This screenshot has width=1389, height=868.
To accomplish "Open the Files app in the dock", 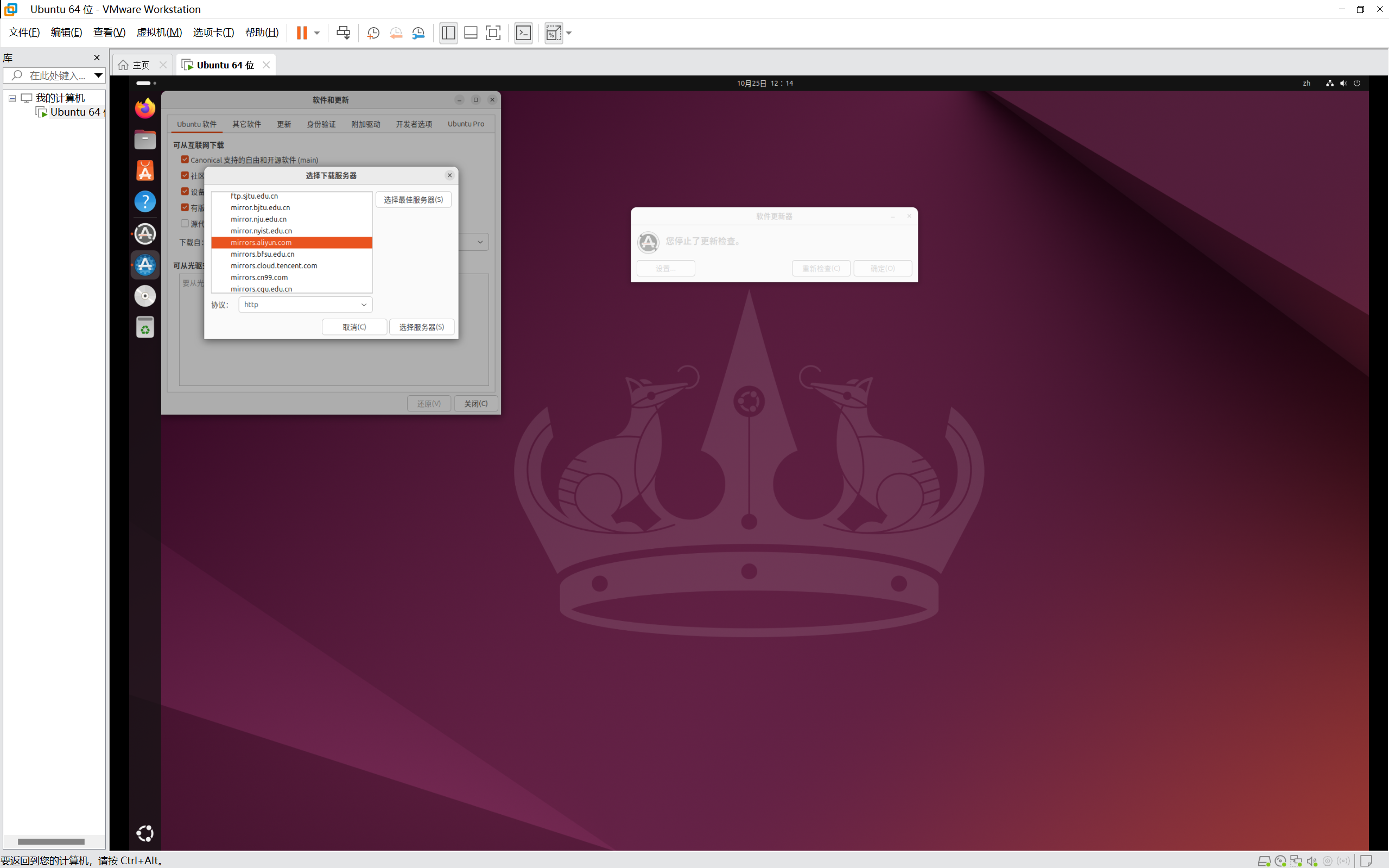I will tap(144, 140).
